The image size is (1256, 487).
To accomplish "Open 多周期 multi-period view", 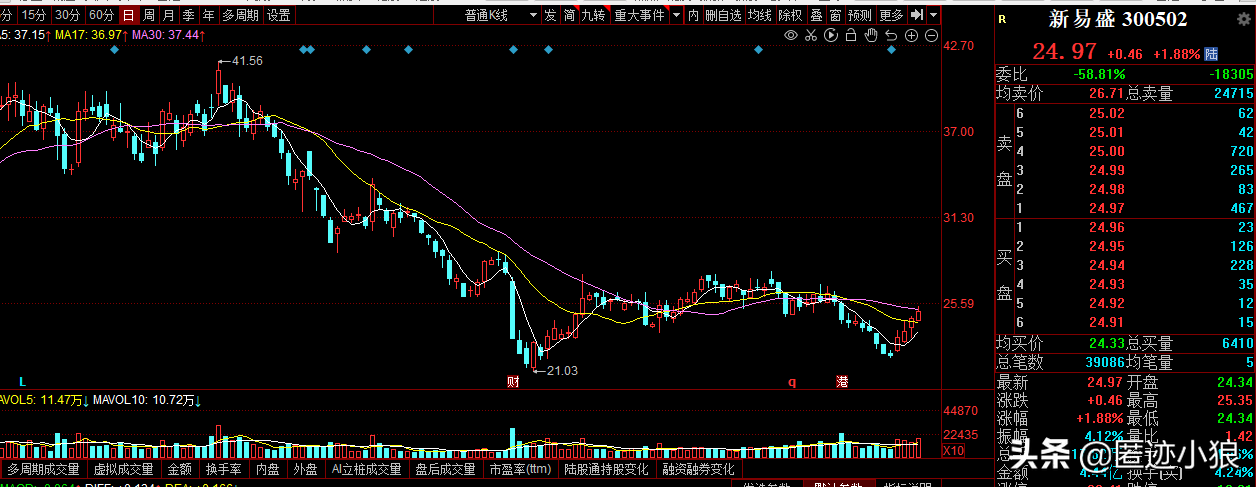I will (x=240, y=15).
